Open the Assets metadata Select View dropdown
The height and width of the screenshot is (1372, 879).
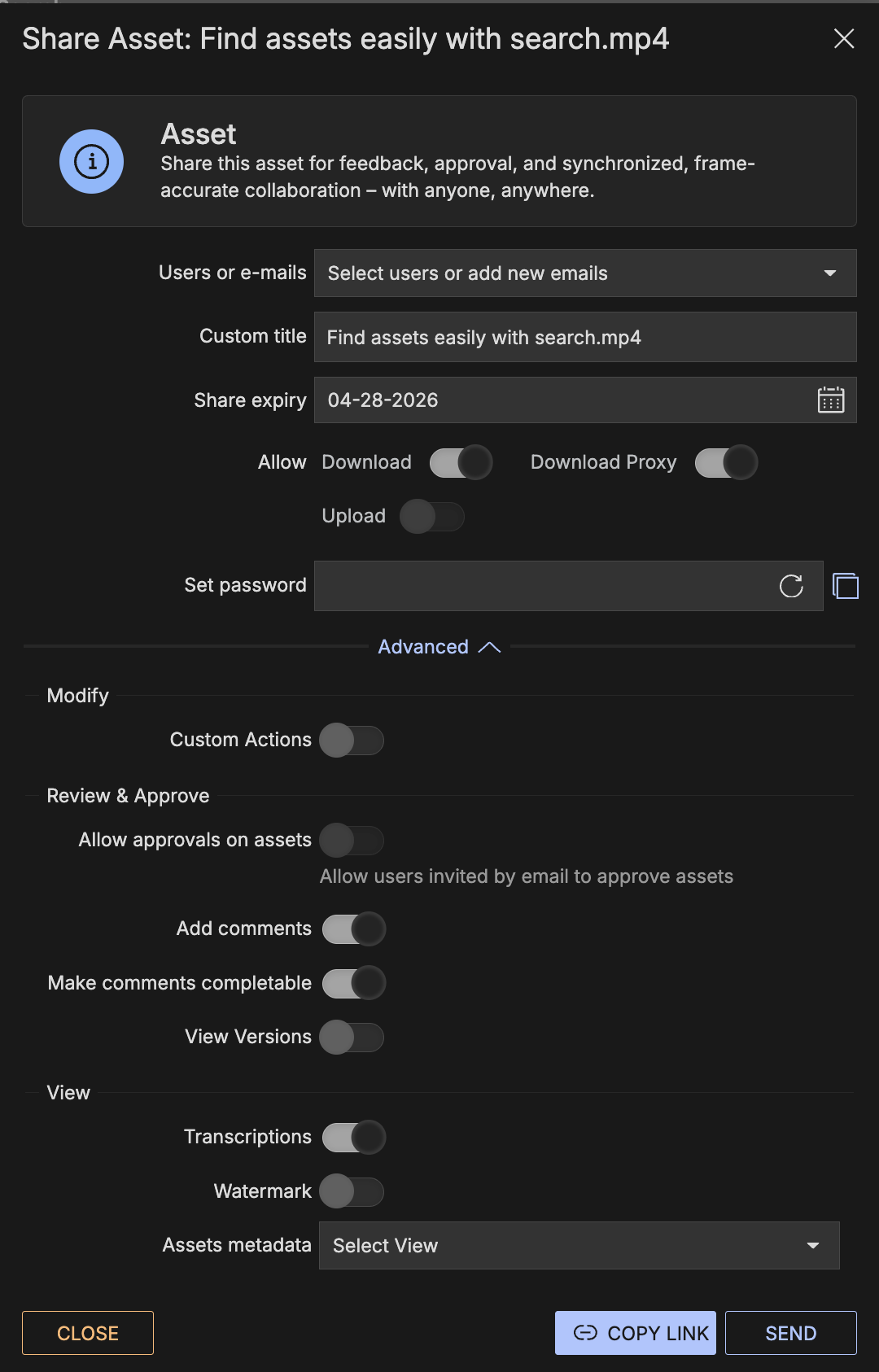579,1246
